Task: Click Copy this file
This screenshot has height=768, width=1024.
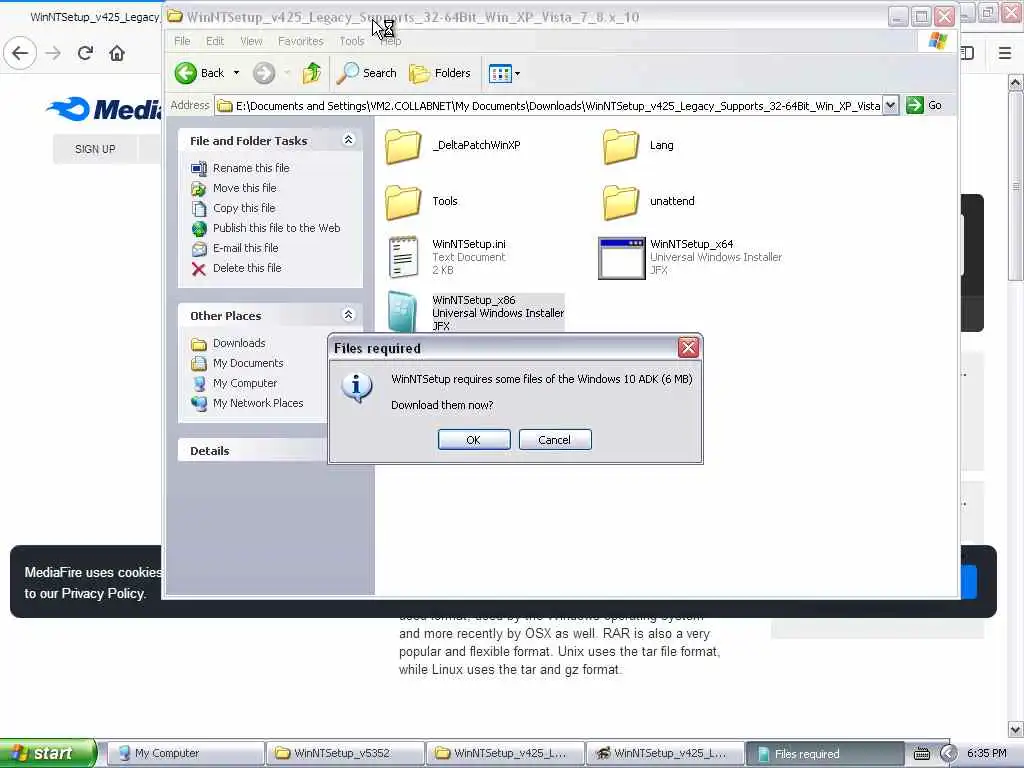Action: 244,208
